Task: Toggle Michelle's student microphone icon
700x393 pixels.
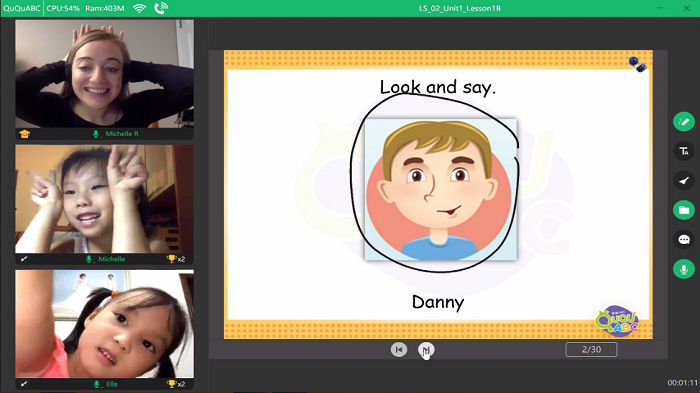Action: pyautogui.click(x=89, y=259)
